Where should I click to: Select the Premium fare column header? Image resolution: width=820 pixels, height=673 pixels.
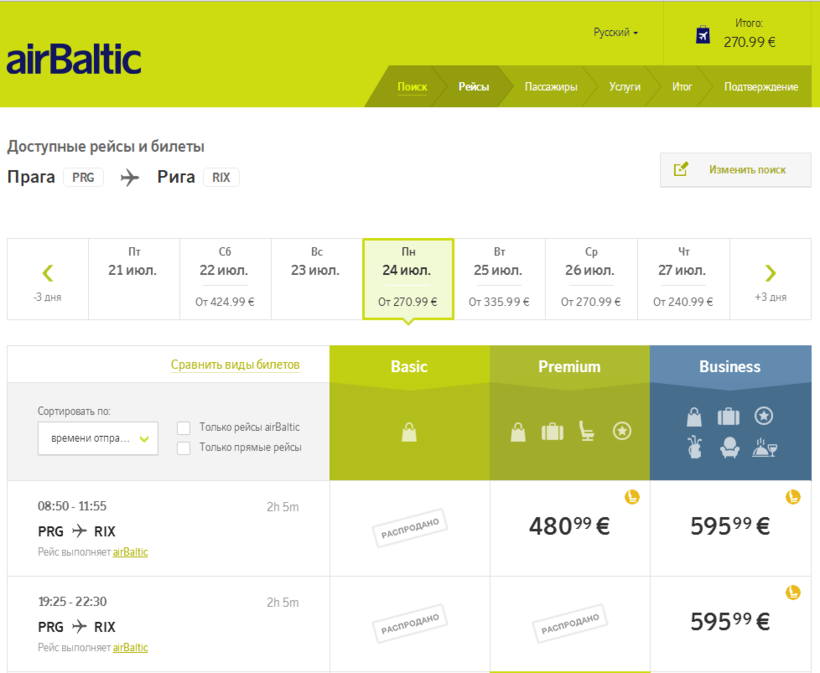pyautogui.click(x=570, y=367)
